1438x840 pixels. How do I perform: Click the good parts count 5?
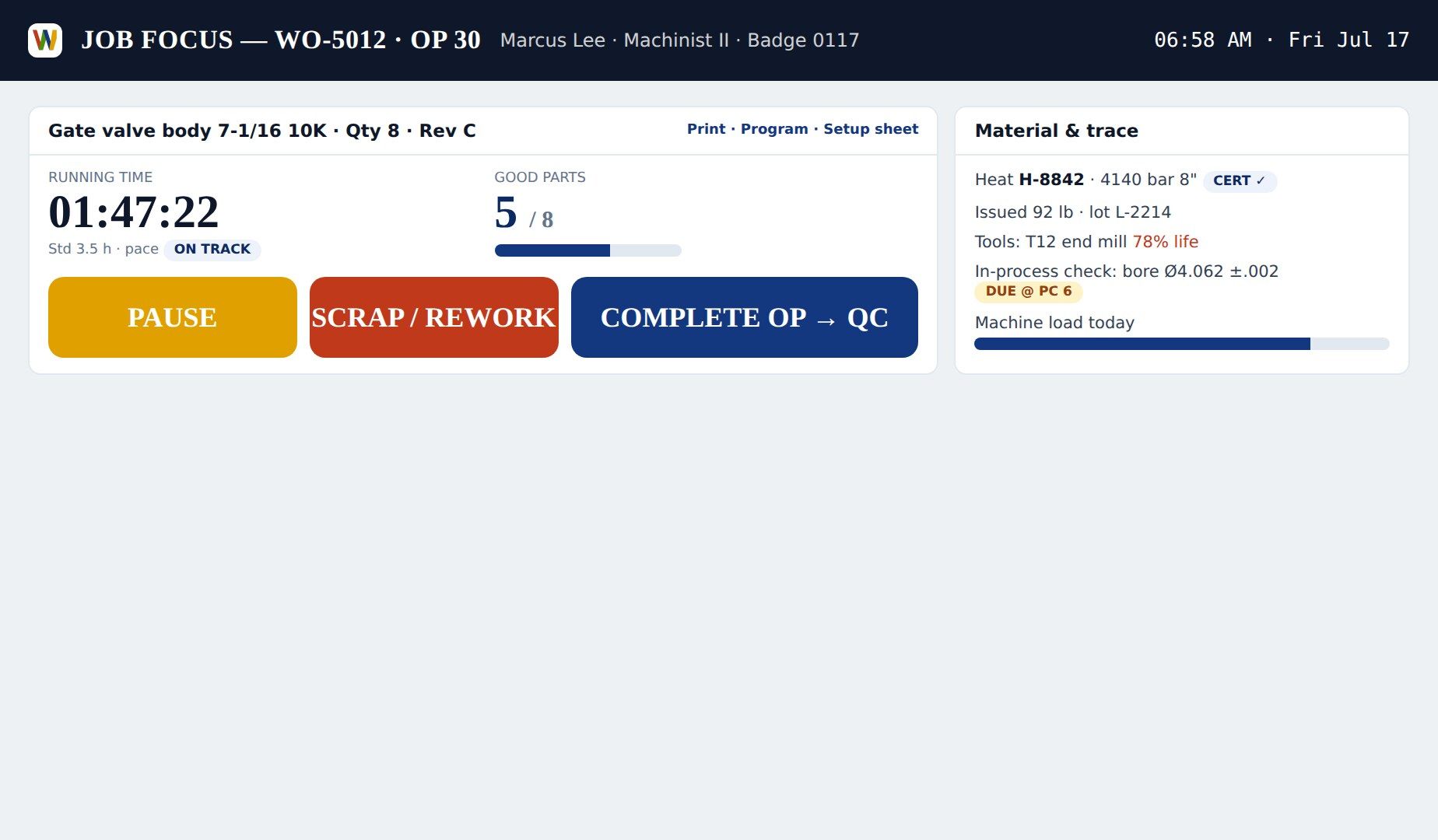coord(506,212)
